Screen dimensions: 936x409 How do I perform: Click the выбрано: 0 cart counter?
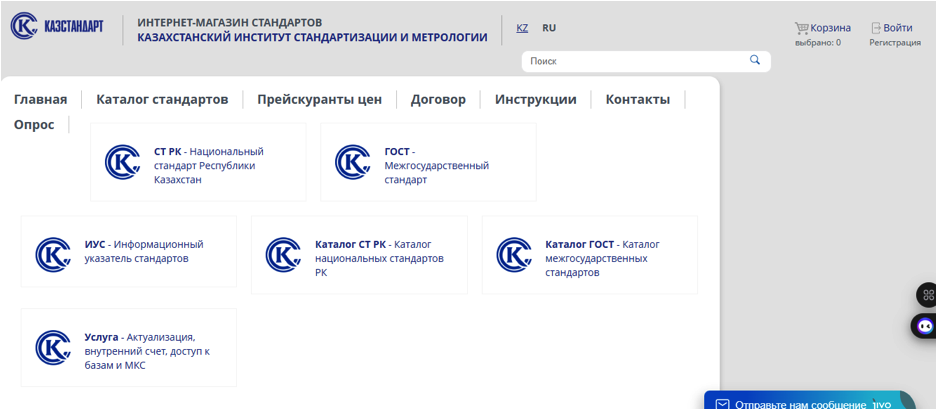(818, 42)
